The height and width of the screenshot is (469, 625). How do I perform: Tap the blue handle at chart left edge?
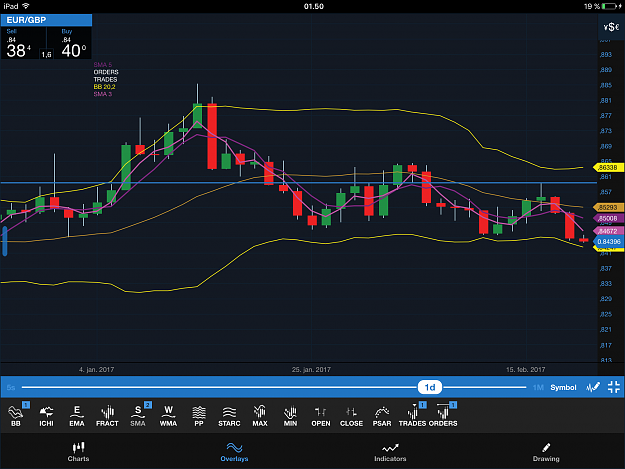5,241
